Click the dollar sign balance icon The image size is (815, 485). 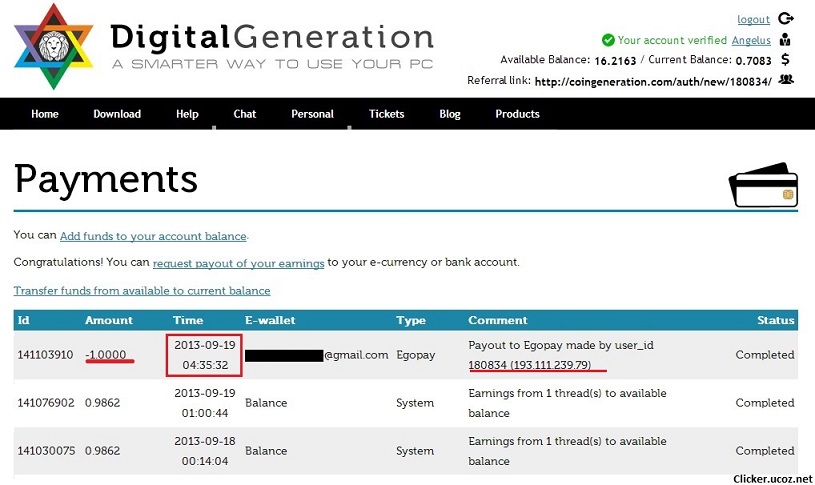[x=785, y=59]
